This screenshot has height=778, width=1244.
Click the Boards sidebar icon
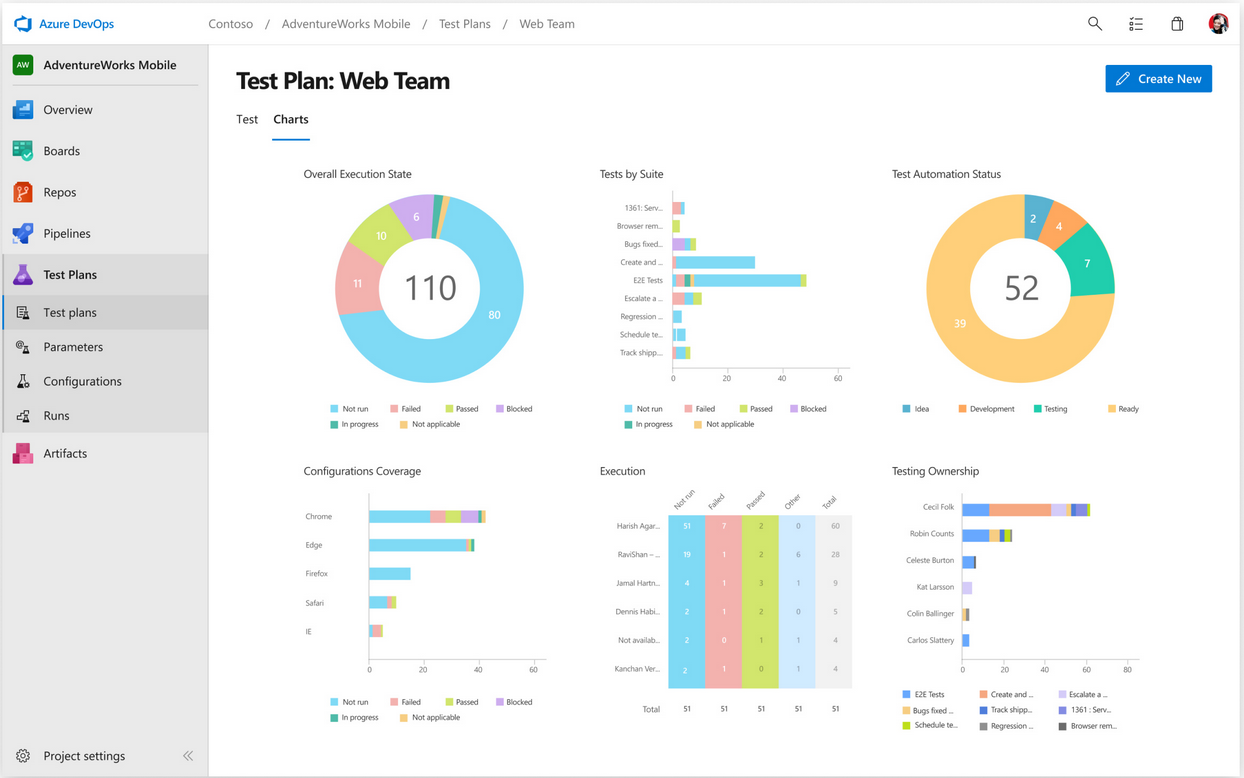tap(22, 151)
